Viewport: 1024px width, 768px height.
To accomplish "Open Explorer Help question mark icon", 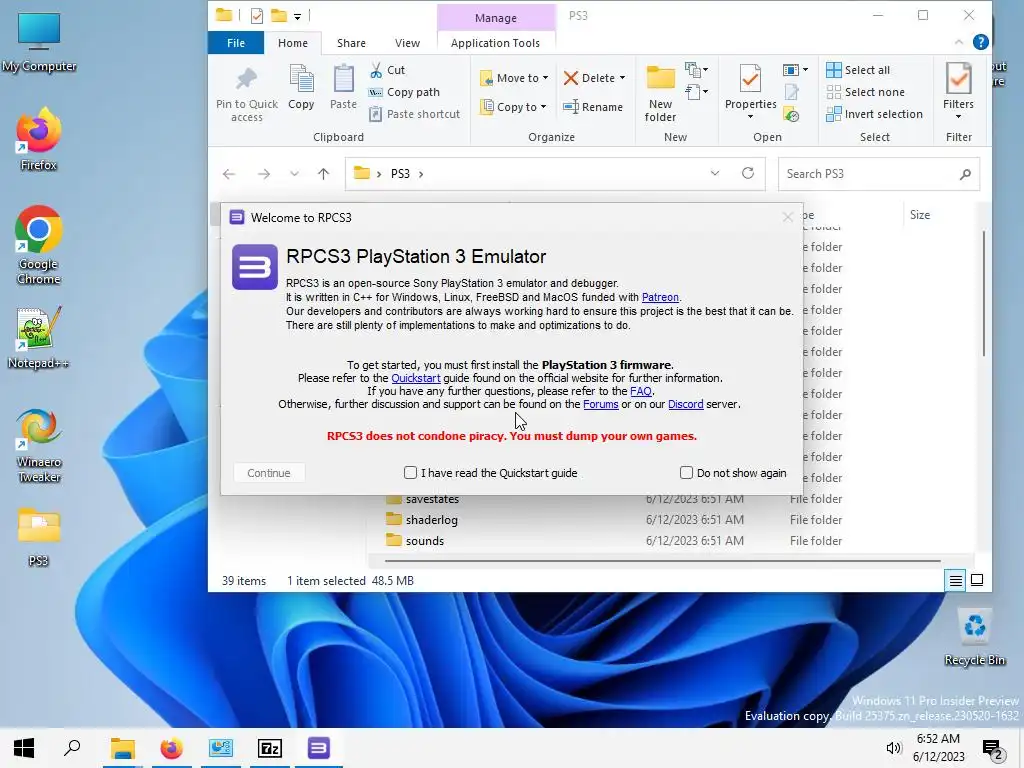I will pos(980,42).
